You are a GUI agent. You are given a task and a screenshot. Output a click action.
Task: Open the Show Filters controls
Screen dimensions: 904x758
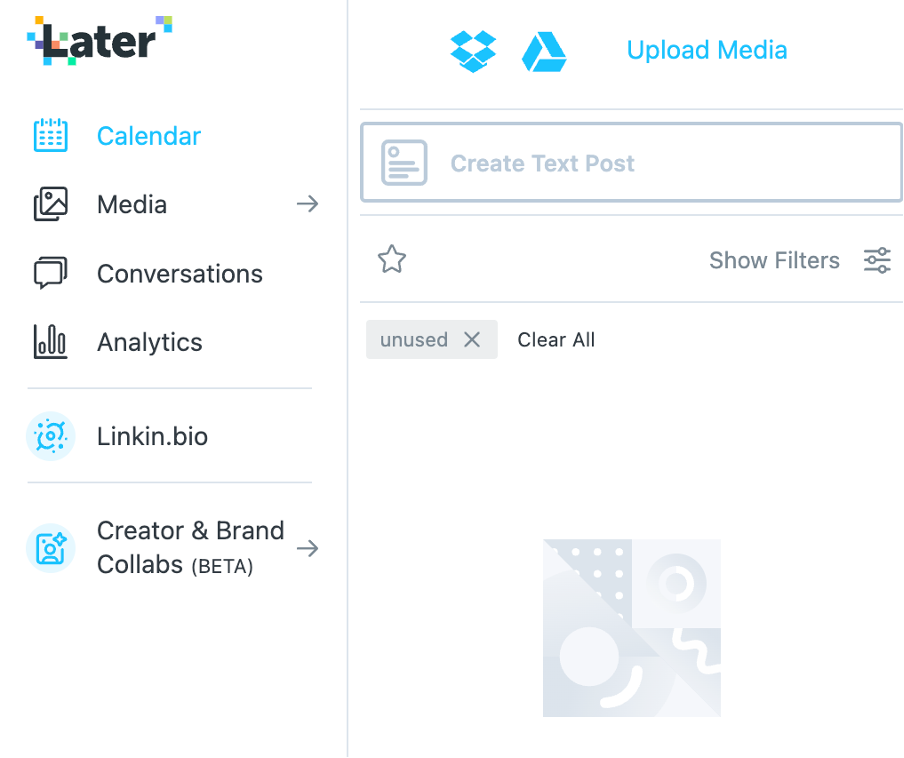tap(774, 260)
